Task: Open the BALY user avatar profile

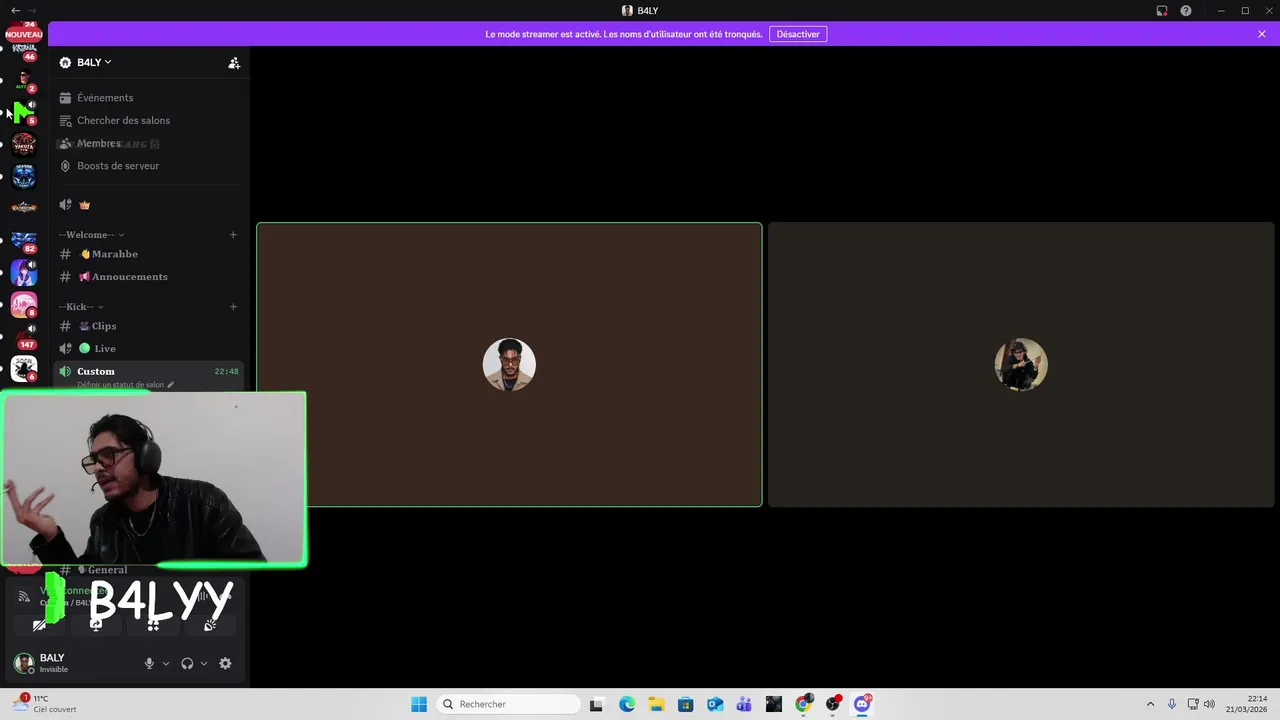Action: pos(24,663)
